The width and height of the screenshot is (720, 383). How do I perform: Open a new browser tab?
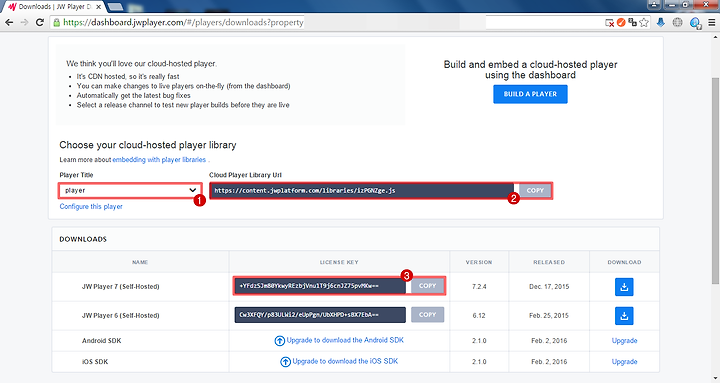(x=115, y=7)
